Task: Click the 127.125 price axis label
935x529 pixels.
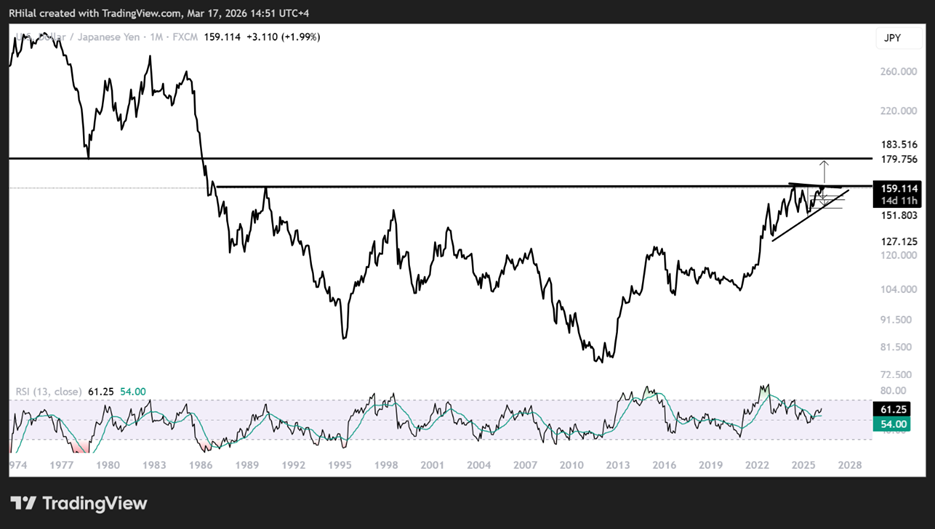Action: point(899,242)
